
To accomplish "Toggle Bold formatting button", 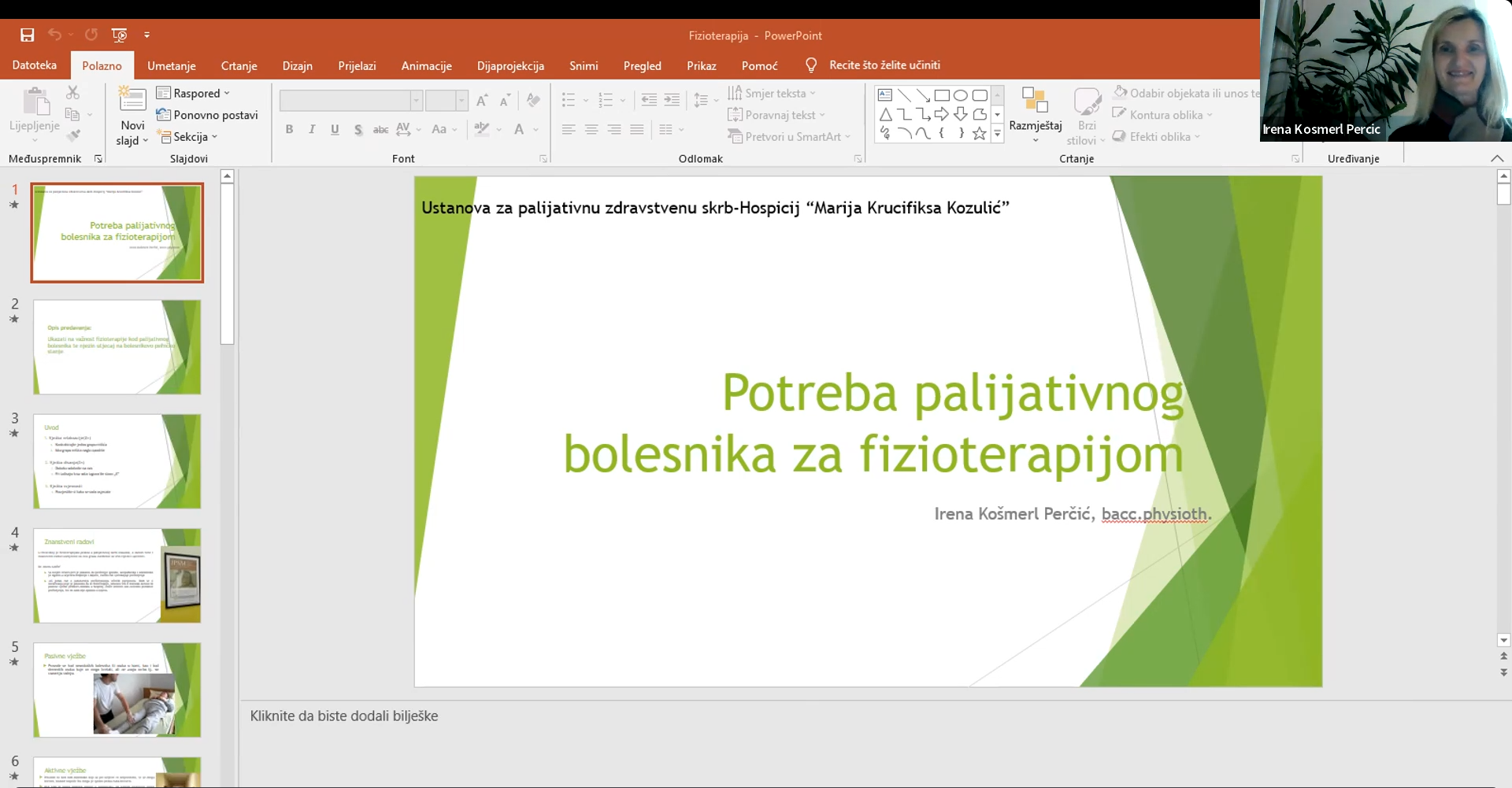I will 289,130.
